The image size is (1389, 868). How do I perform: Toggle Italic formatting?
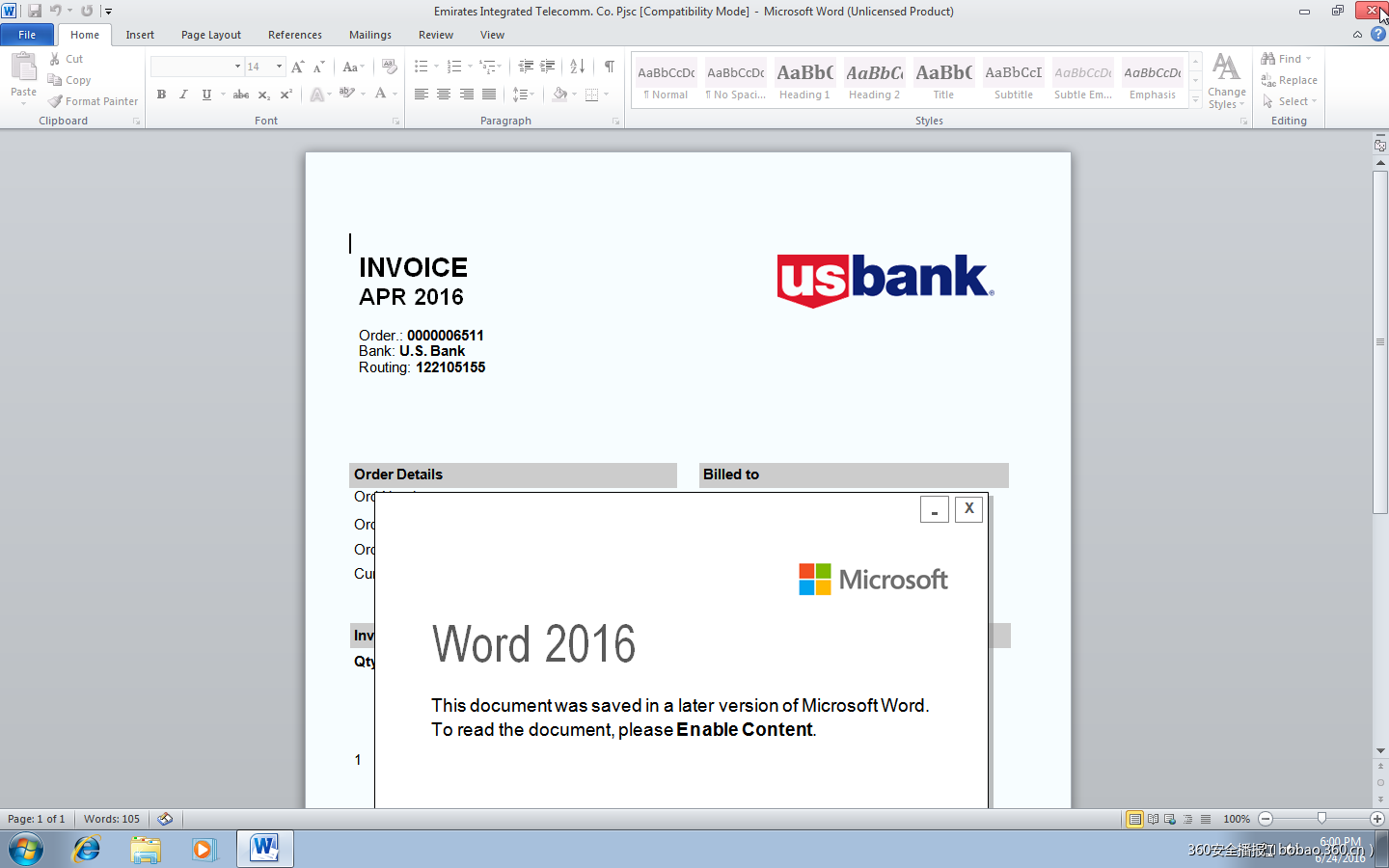click(x=183, y=95)
